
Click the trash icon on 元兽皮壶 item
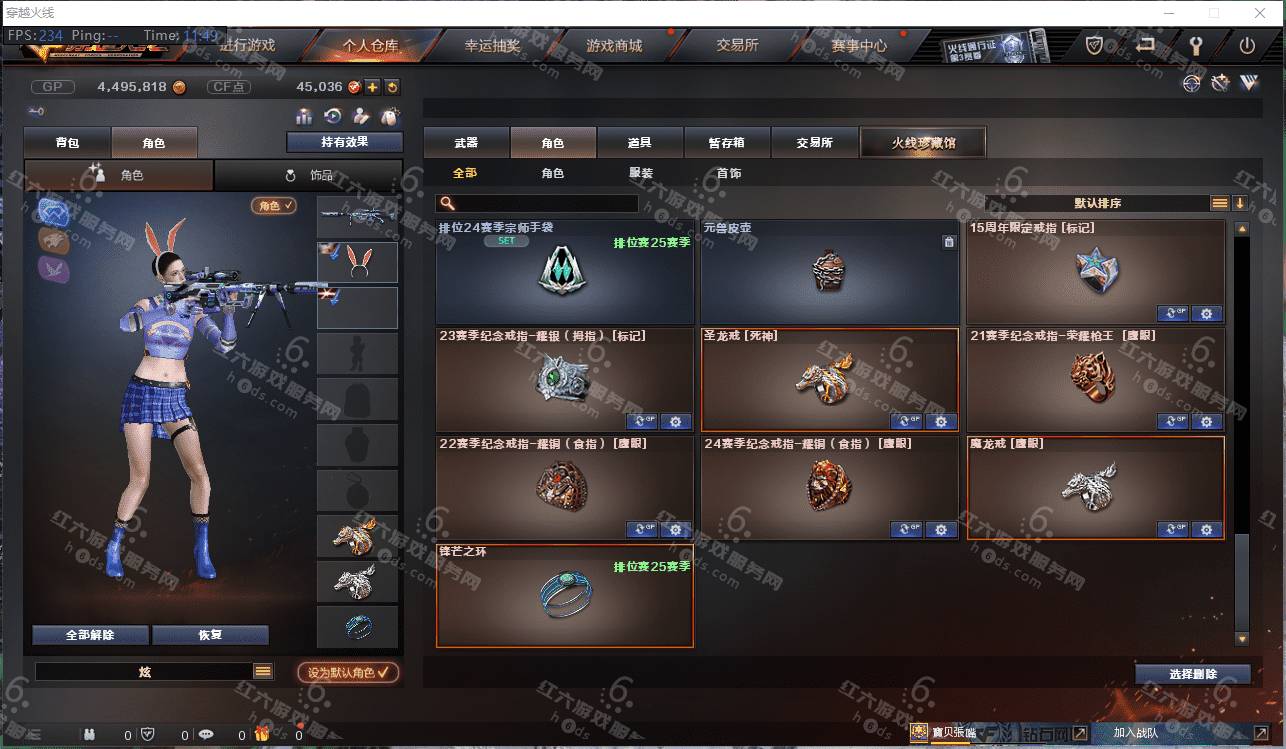click(x=949, y=242)
